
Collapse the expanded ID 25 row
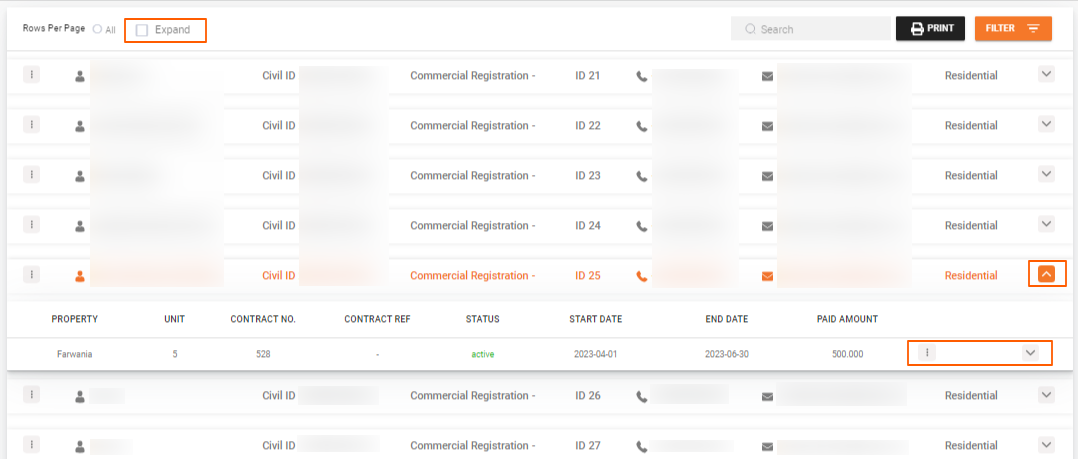[1046, 274]
